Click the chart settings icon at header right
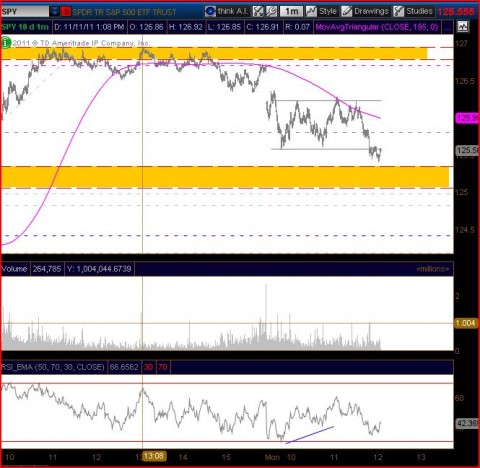This screenshot has width=480, height=468. (463, 27)
